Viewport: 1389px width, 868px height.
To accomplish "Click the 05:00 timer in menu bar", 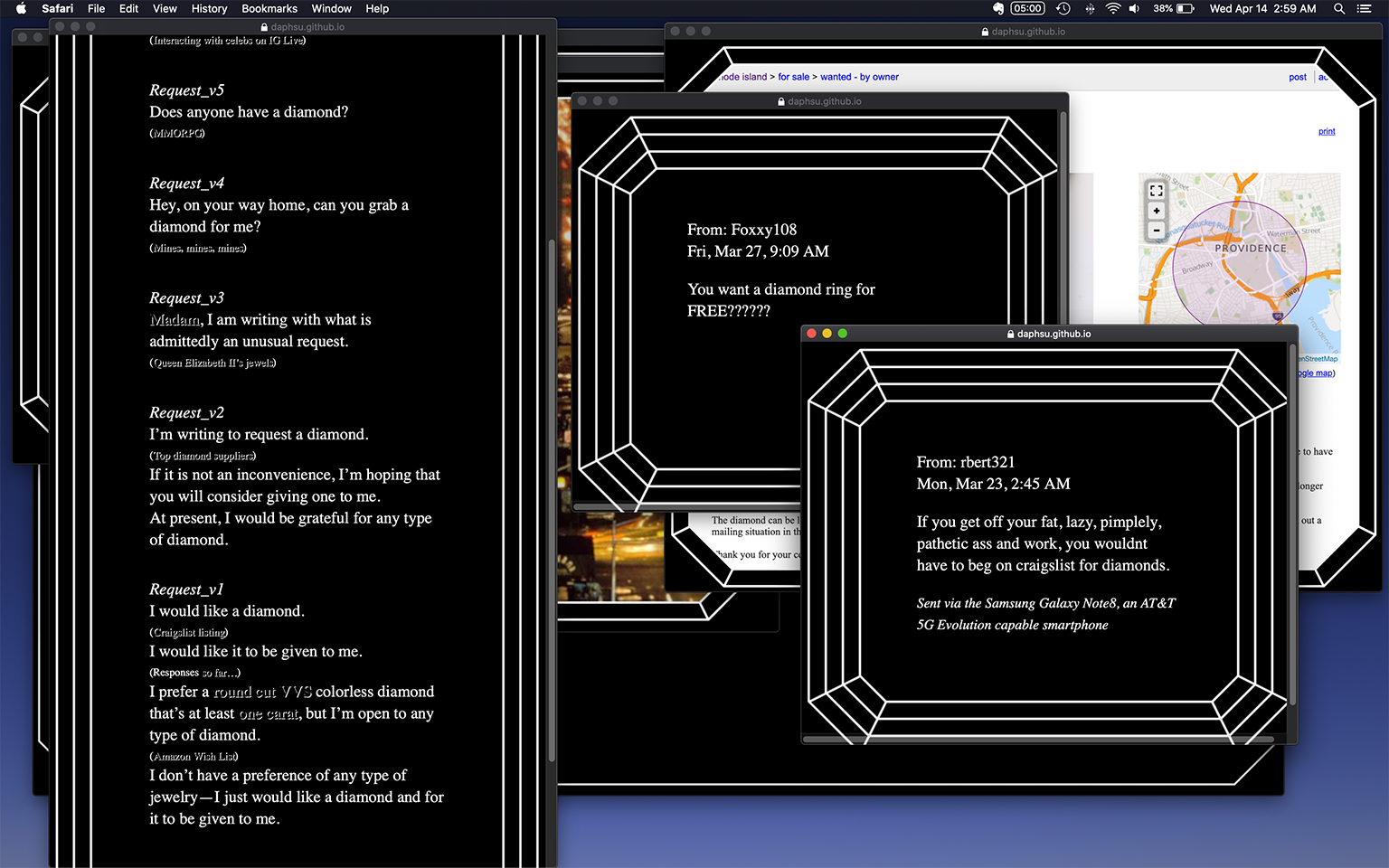I will (1027, 8).
